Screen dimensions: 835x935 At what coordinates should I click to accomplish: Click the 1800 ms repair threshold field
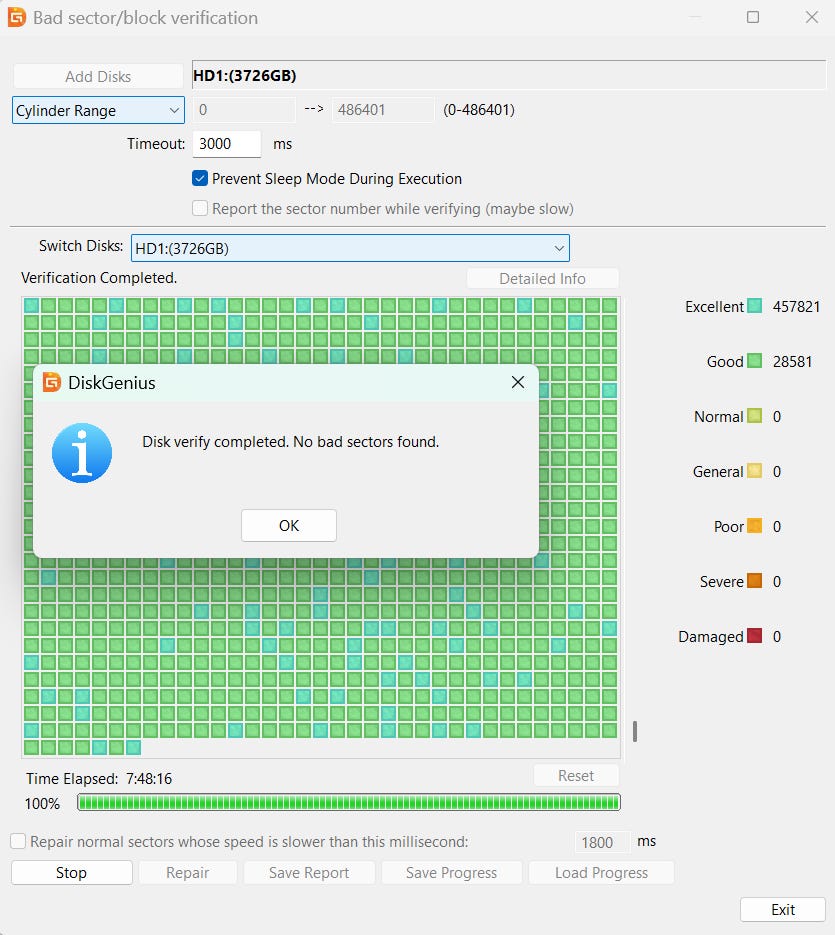click(x=602, y=842)
